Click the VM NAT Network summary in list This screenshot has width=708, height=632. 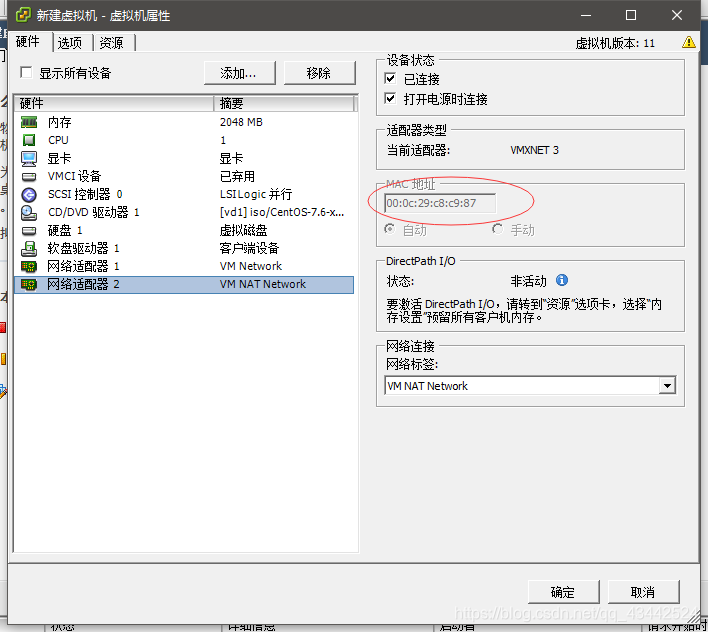tap(263, 284)
